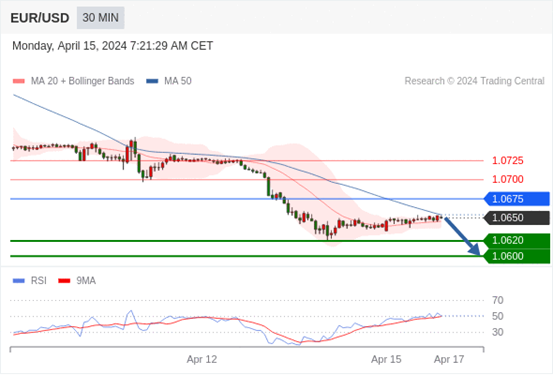Select the green 1.0620 support tag
553x375 pixels.
(x=517, y=241)
